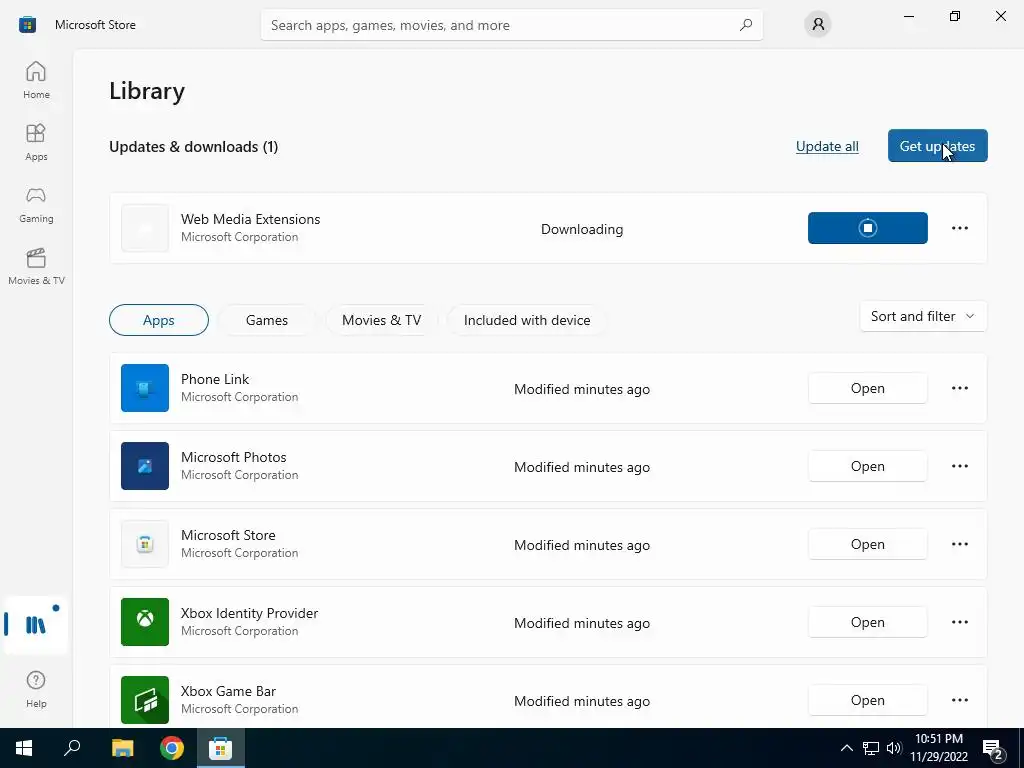Screen dimensions: 1024x768
Task: Click the Phone Link app icon
Action: pyautogui.click(x=145, y=388)
